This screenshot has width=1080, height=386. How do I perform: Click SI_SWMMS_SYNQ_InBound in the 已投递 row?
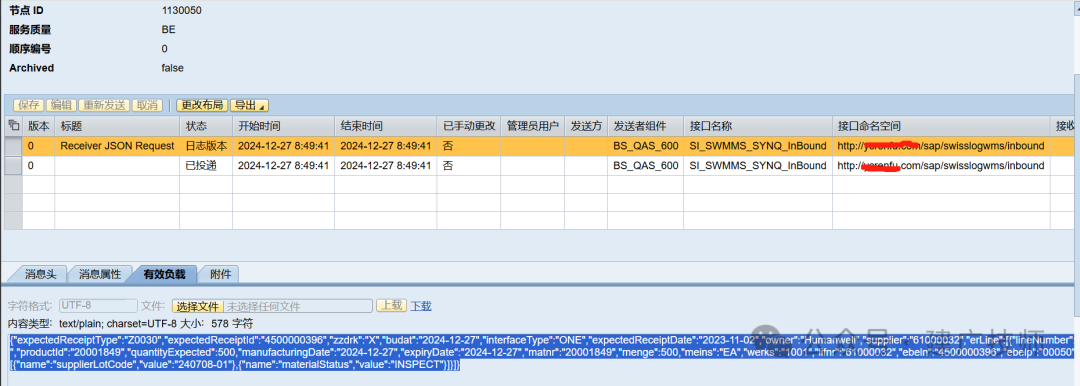point(758,165)
